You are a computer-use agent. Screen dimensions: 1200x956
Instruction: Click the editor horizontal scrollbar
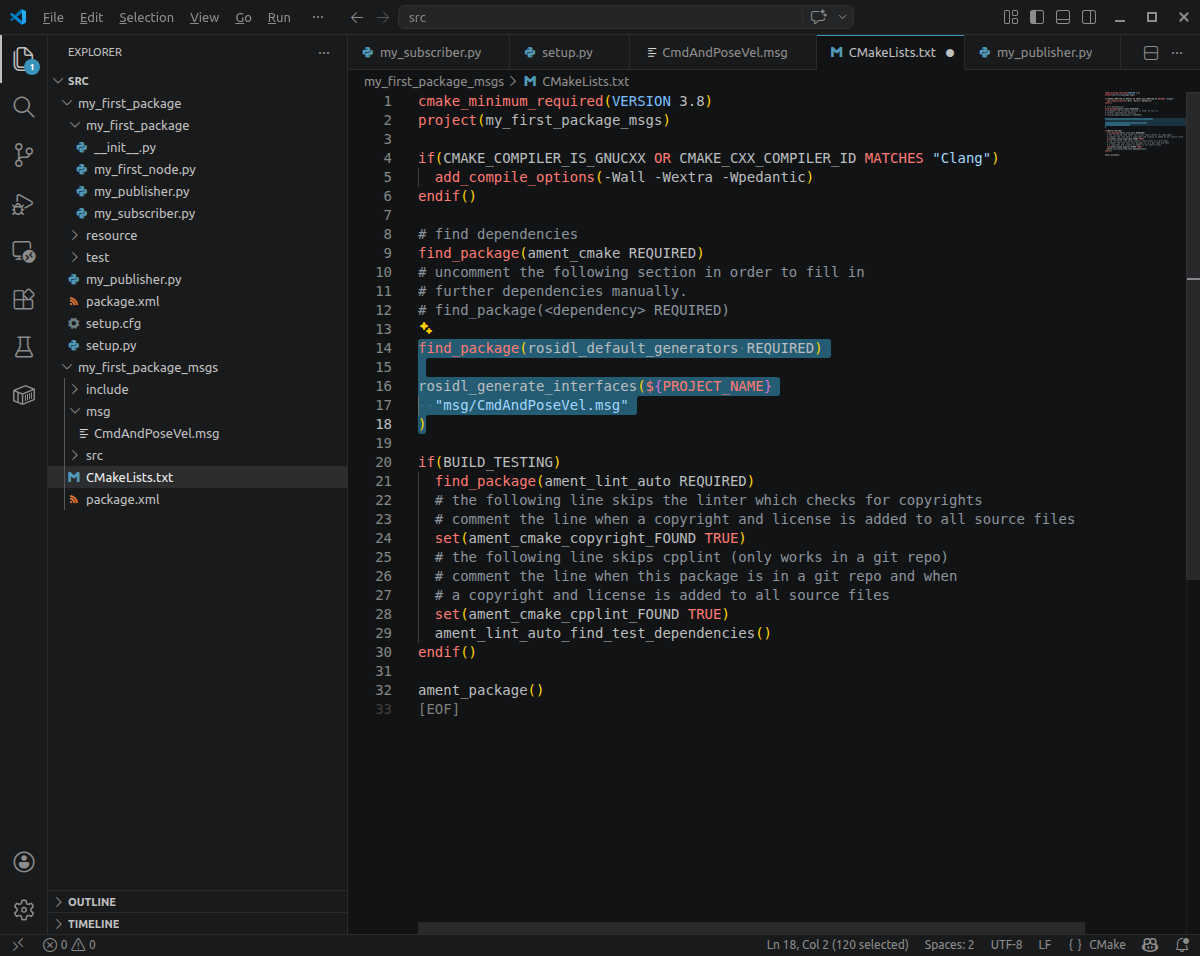click(751, 928)
